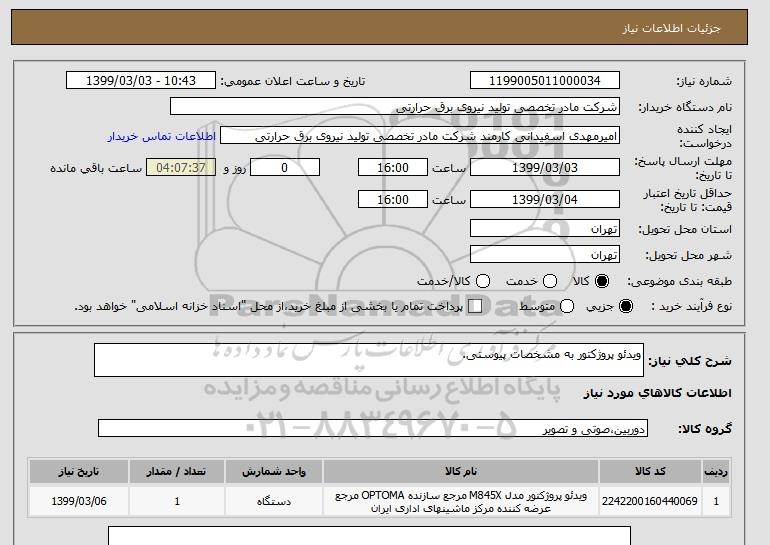Select the کالا radio button

tap(602, 281)
